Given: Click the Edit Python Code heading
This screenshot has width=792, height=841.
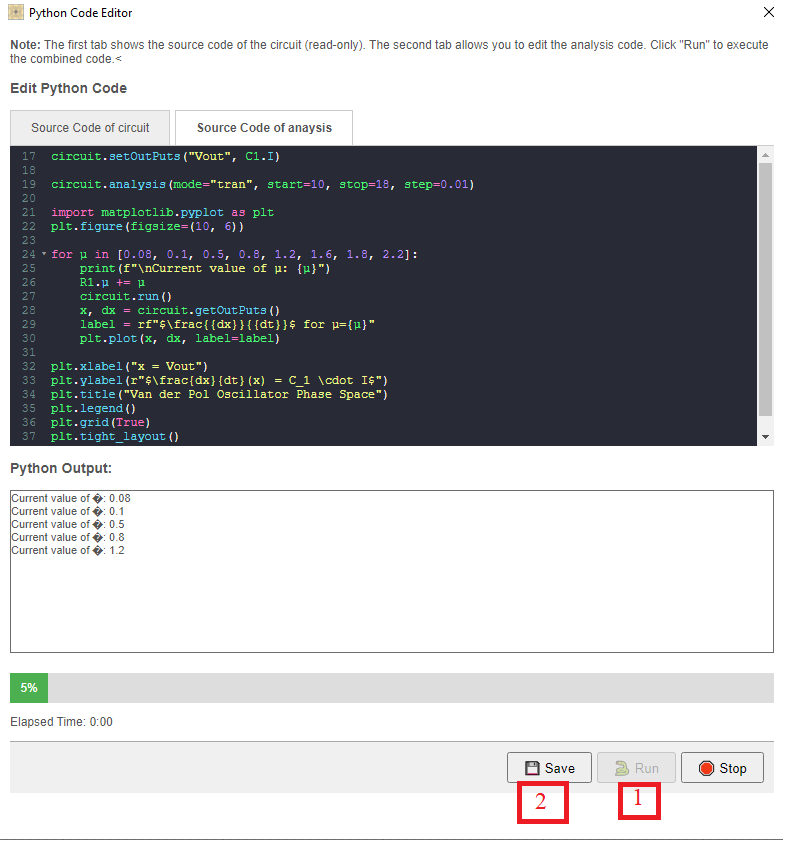Looking at the screenshot, I should (x=68, y=88).
